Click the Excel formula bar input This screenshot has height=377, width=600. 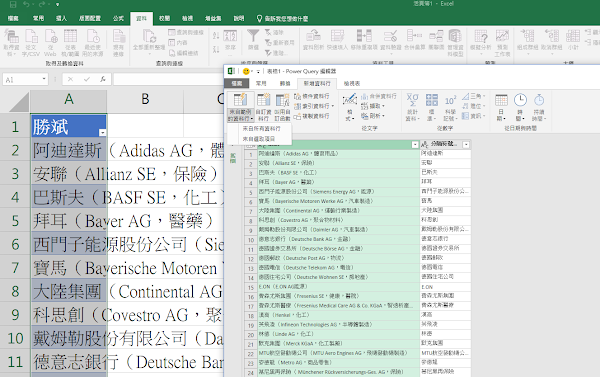click(168, 79)
